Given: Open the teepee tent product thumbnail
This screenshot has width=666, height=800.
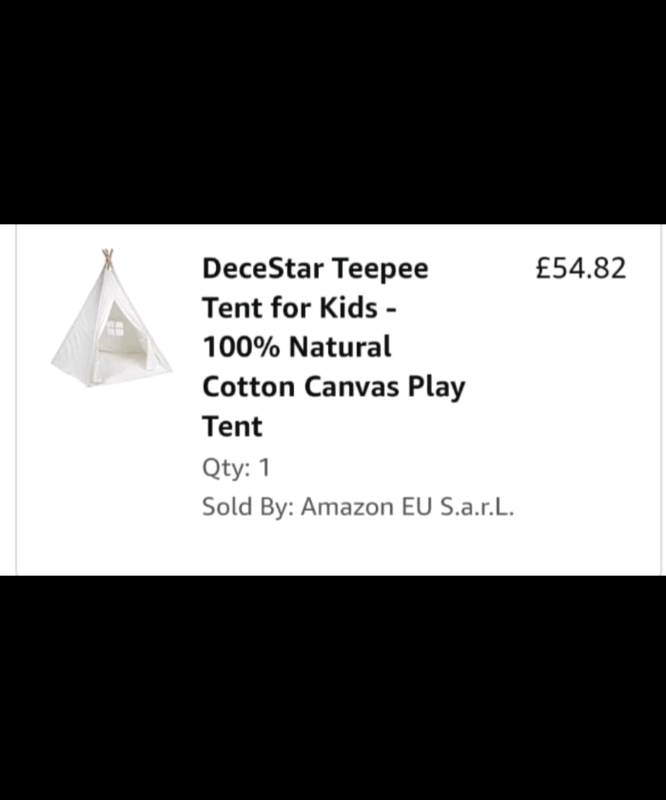Looking at the screenshot, I should point(111,318).
